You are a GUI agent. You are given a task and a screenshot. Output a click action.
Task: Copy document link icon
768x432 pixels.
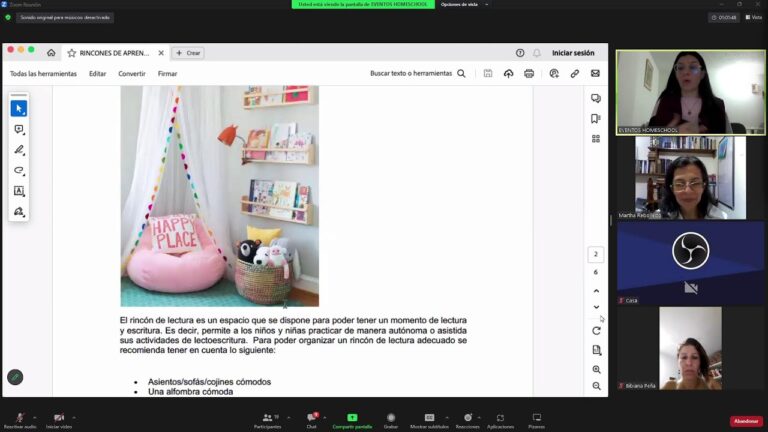pos(575,73)
